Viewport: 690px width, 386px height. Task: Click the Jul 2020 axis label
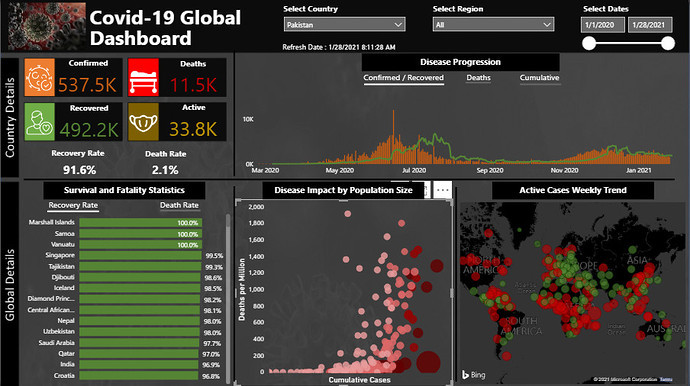(414, 170)
